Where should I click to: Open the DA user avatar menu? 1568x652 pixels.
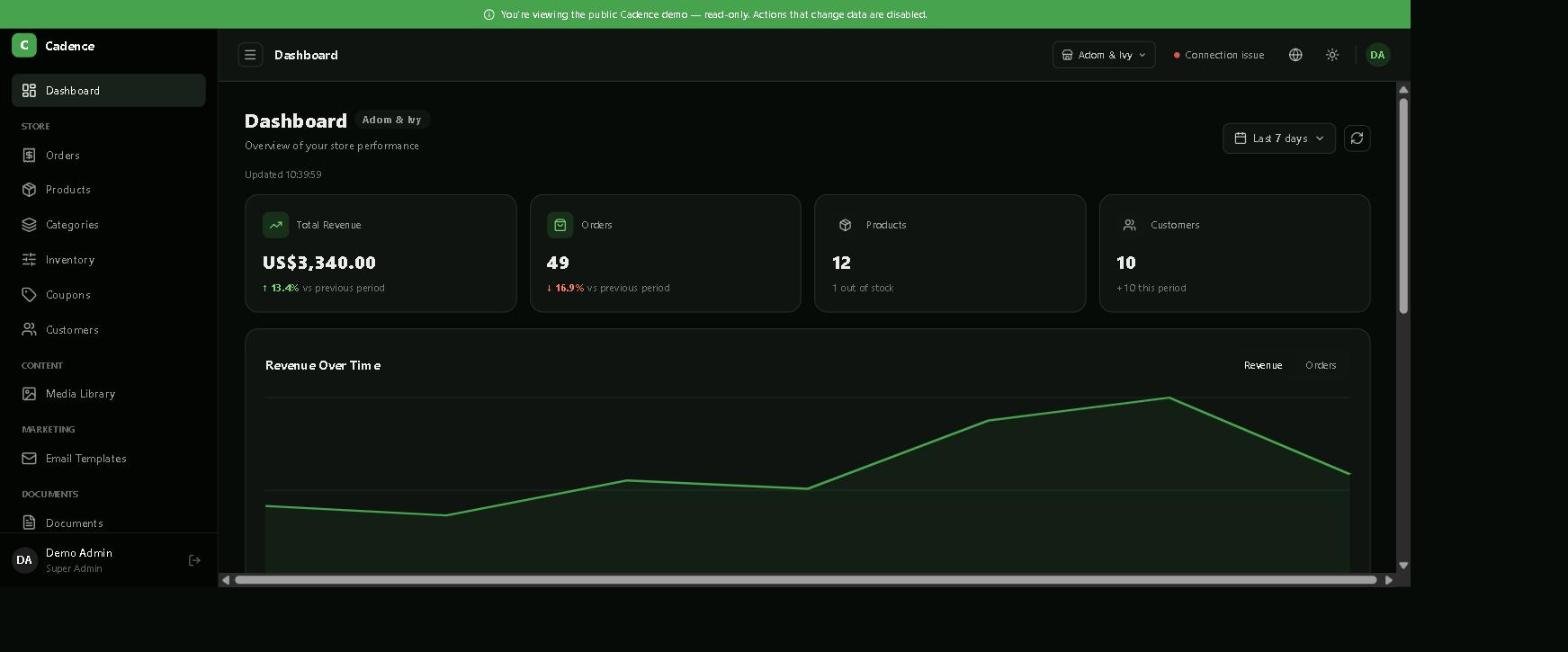tap(1377, 55)
